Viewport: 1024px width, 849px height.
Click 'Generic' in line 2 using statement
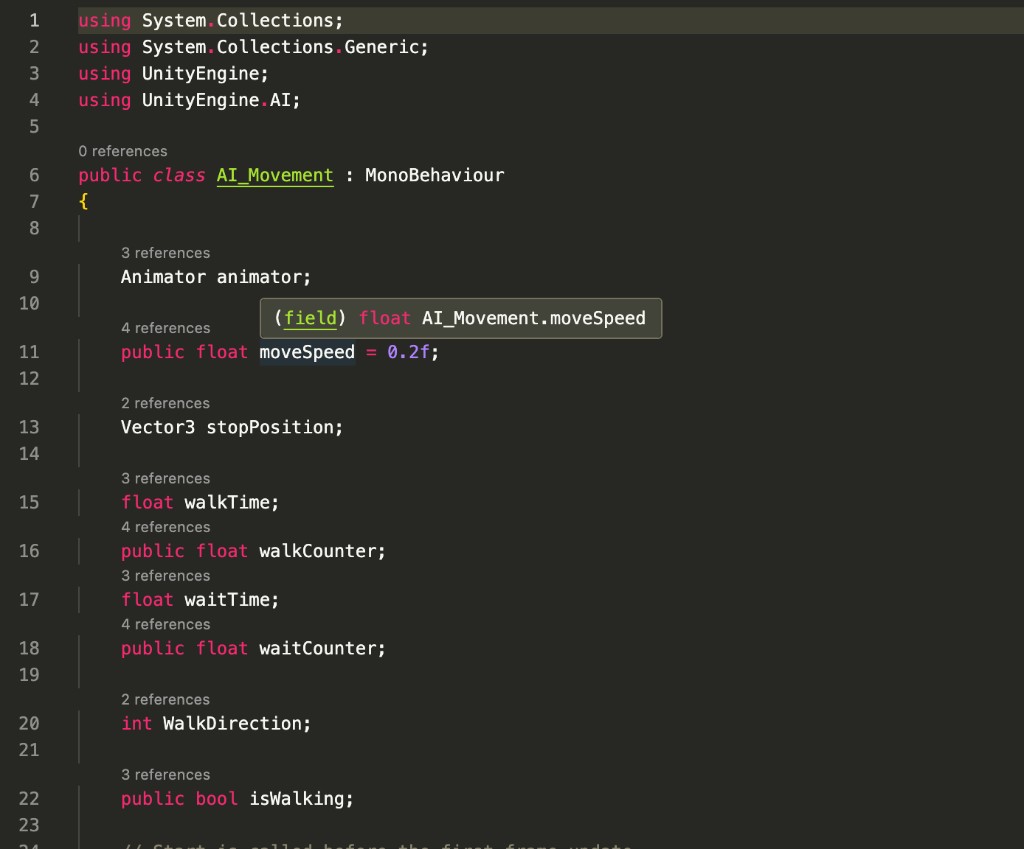point(381,48)
